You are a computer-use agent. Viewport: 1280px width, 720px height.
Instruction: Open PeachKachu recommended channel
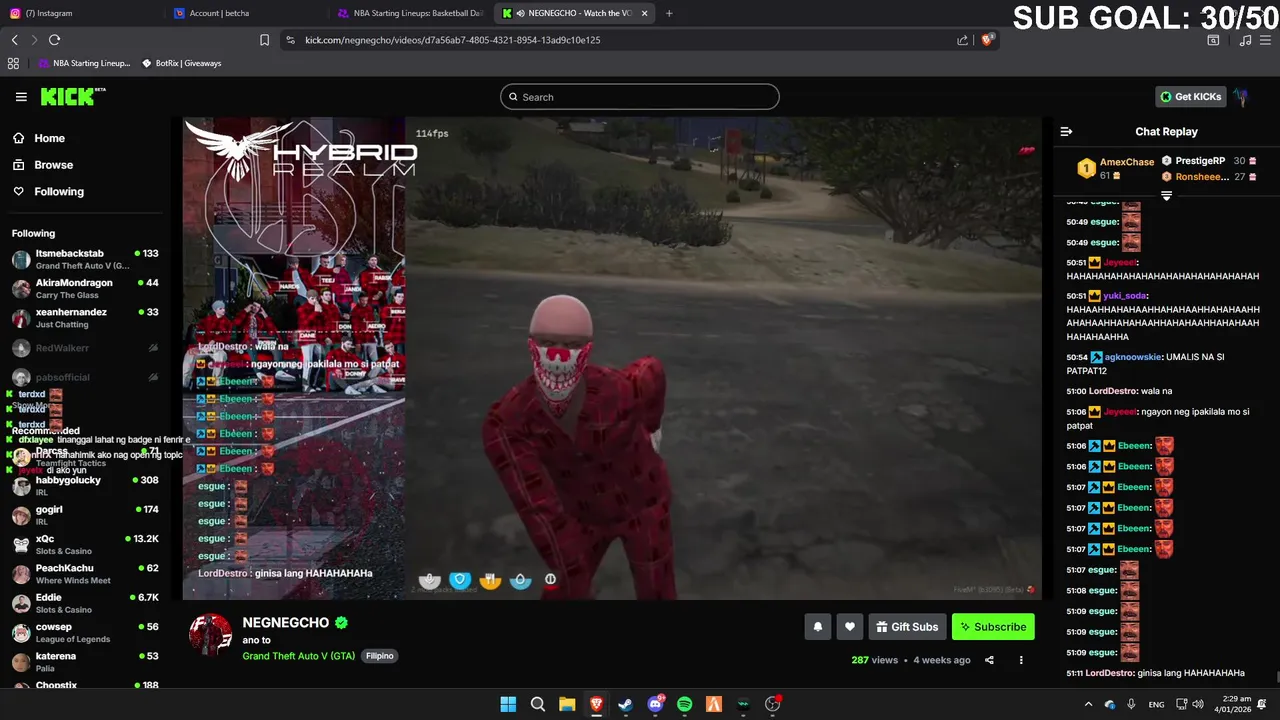(85, 574)
